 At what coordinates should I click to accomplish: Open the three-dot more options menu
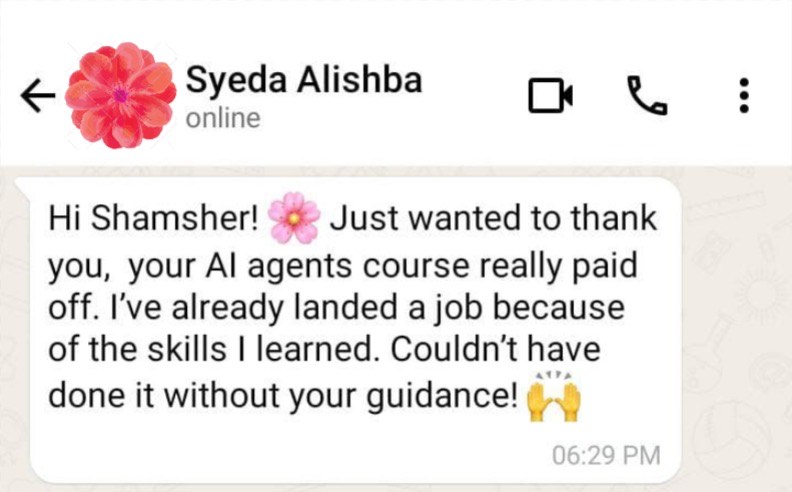[744, 95]
